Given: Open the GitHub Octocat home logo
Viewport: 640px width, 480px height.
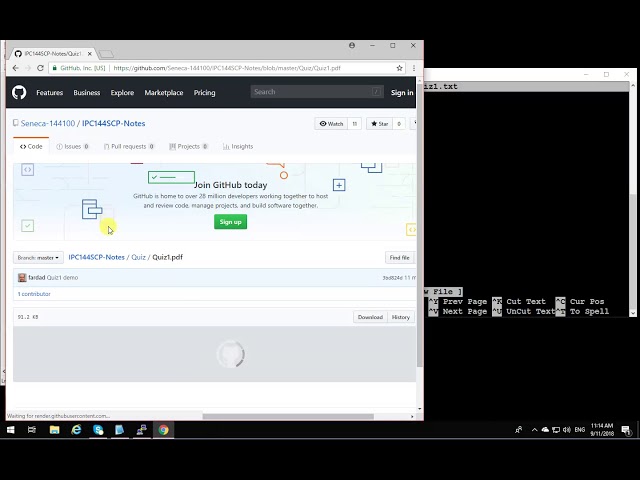Looking at the screenshot, I should tap(19, 92).
